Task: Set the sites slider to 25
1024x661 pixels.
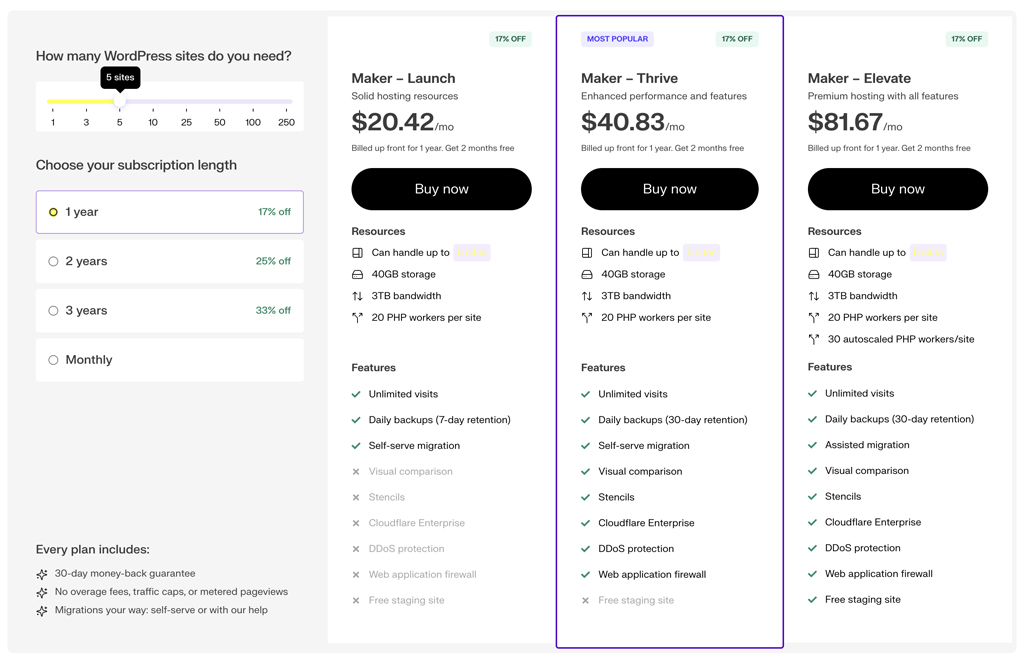Action: pos(186,102)
